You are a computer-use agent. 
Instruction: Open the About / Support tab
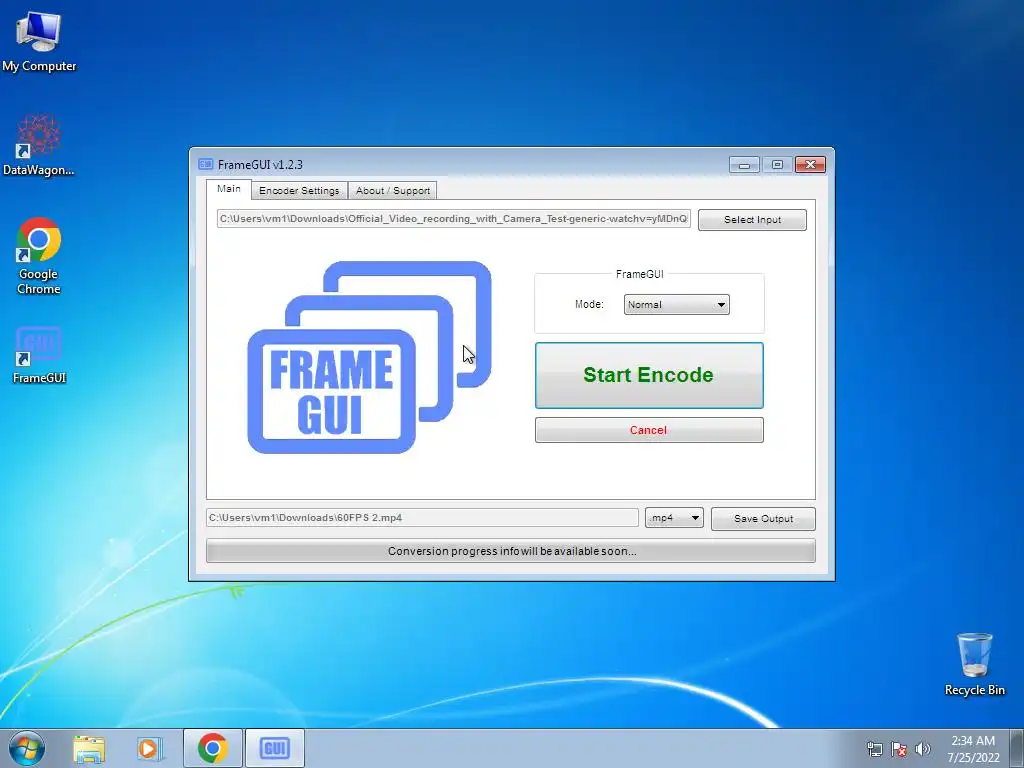(392, 191)
